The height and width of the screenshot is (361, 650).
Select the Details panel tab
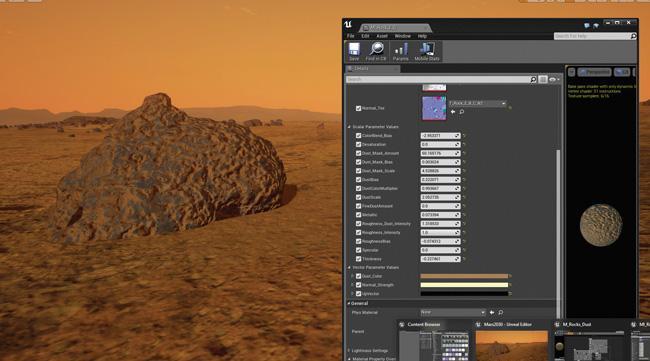(x=372, y=69)
